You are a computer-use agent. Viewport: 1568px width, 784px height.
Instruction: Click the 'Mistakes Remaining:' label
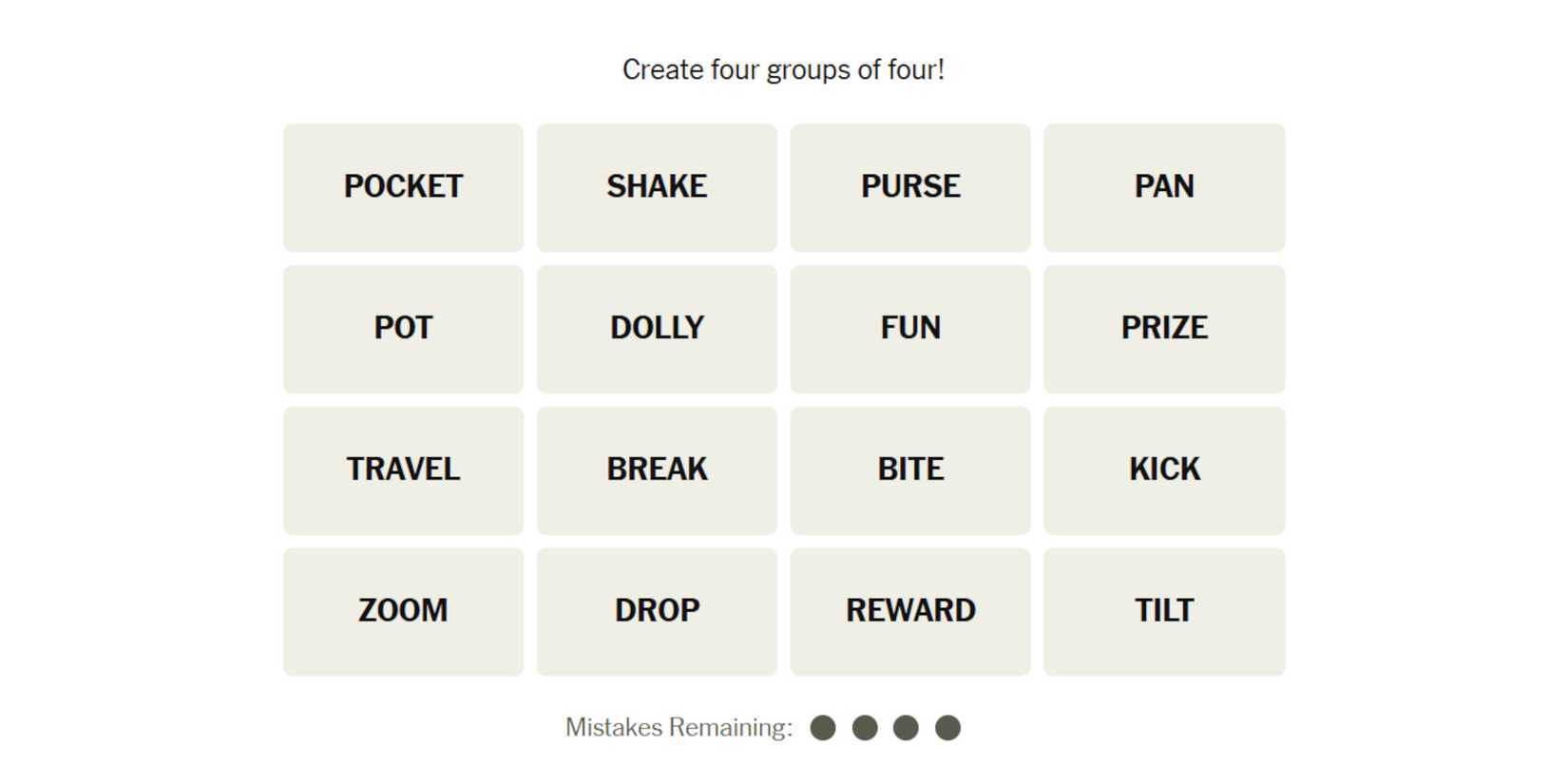[x=679, y=728]
